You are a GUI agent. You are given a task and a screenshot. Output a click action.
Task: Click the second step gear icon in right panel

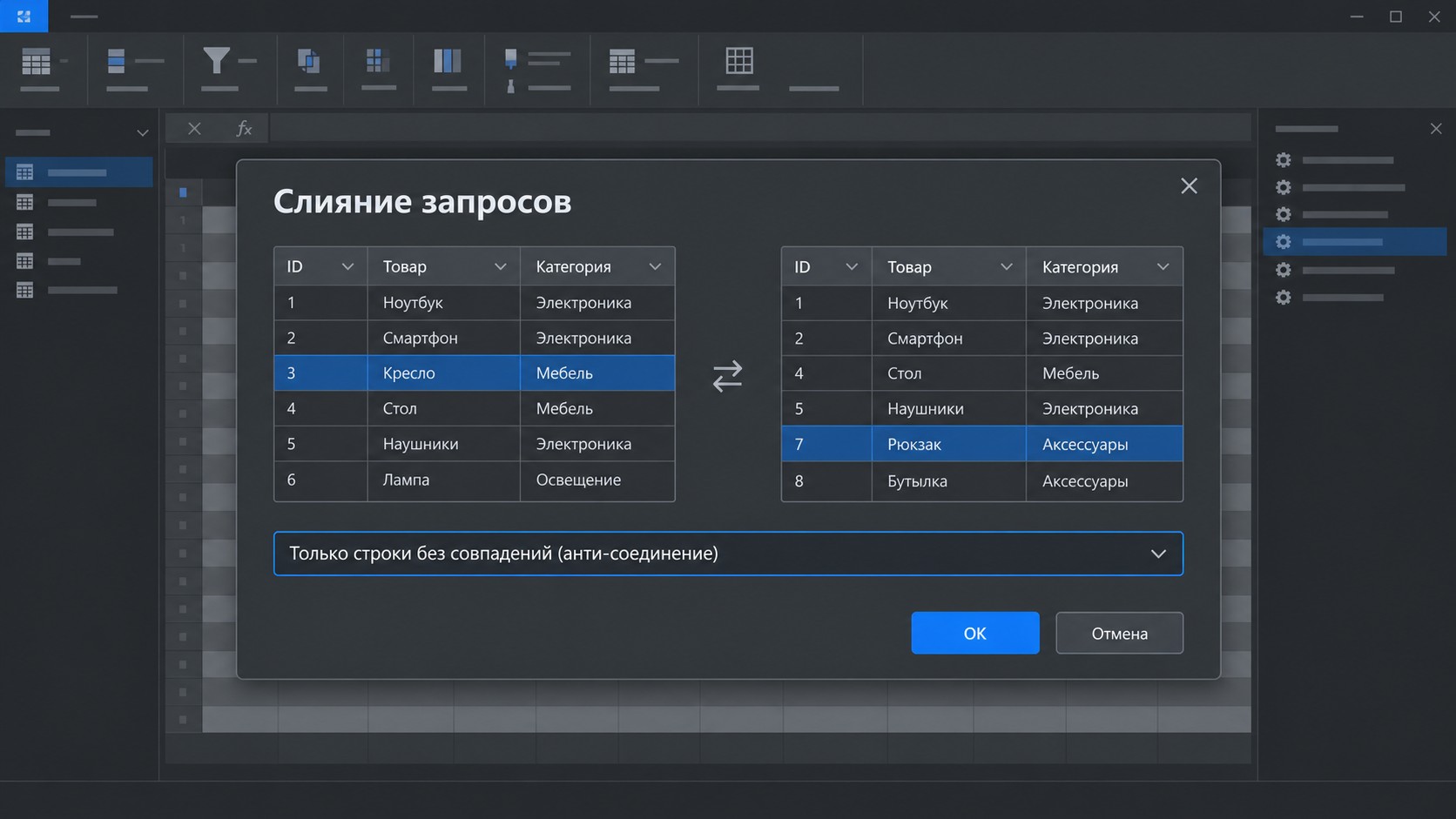pos(1284,187)
